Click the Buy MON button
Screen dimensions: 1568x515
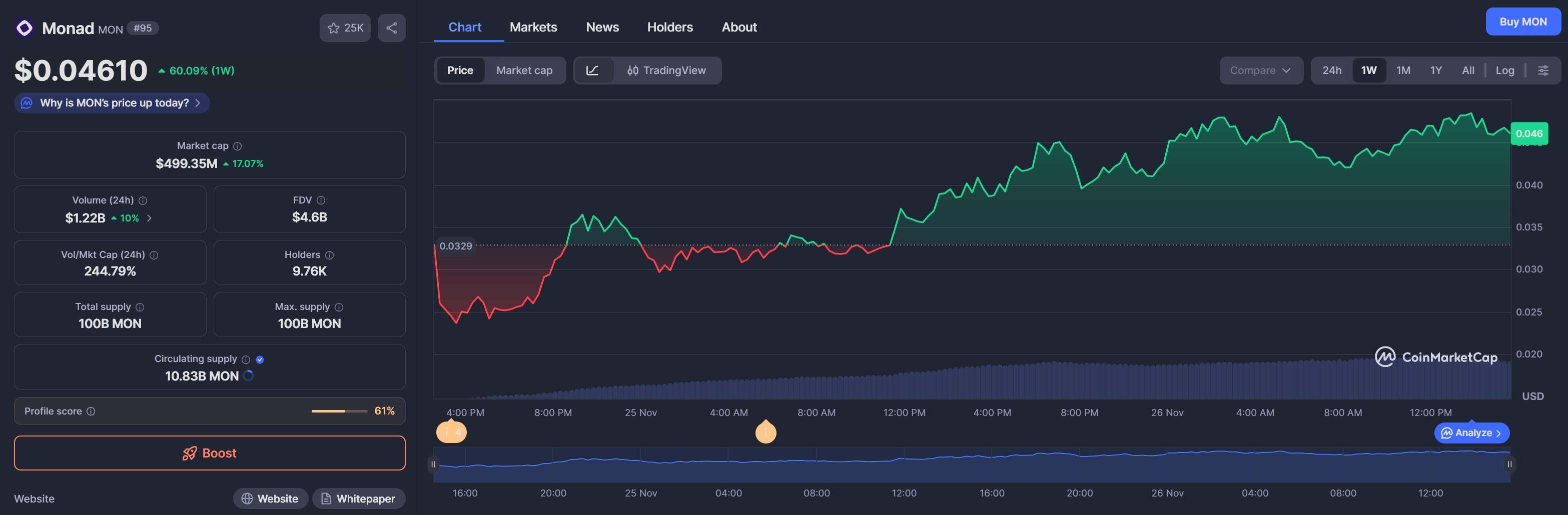tap(1522, 22)
